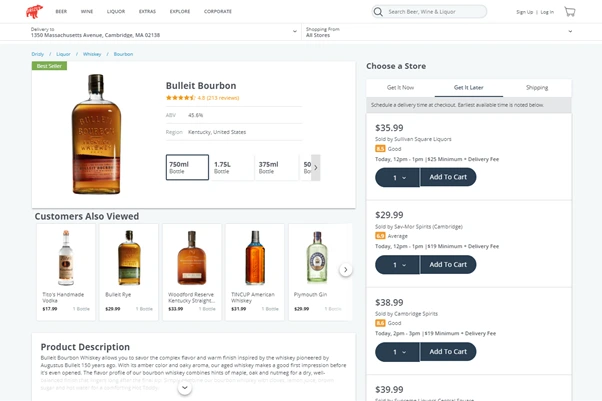602x401 pixels.
Task: Click the Sign Up link
Action: (x=524, y=12)
